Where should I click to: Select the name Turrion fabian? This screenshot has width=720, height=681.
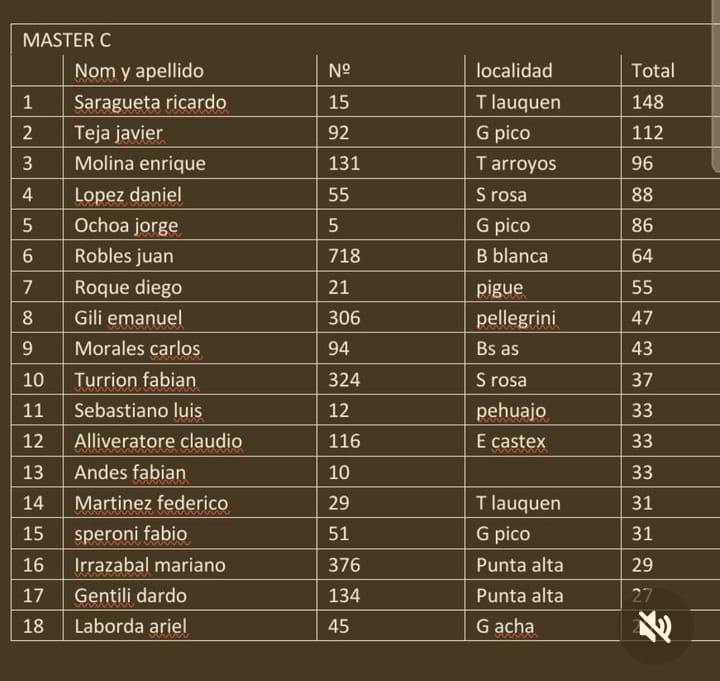[135, 380]
